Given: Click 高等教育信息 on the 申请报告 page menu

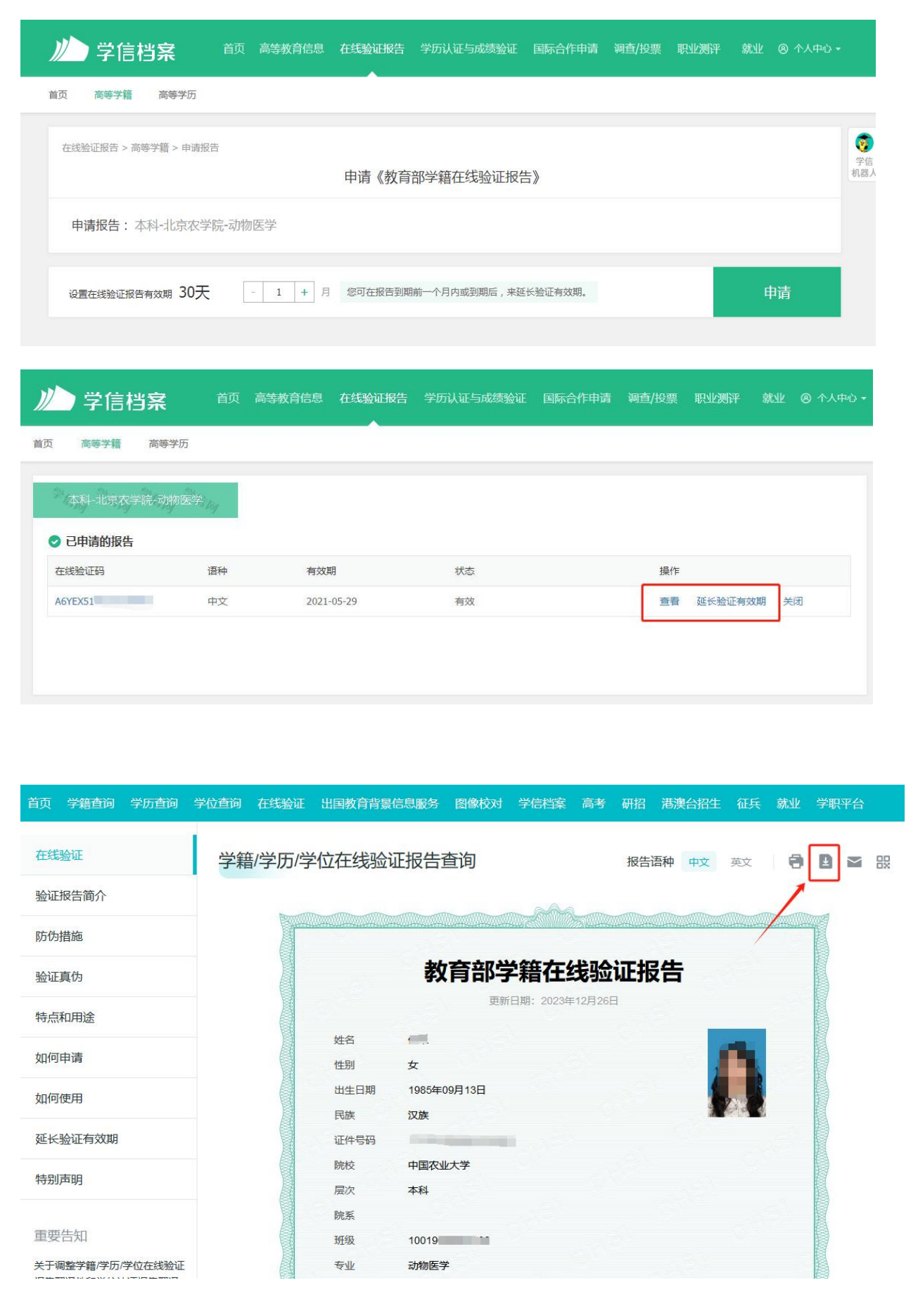Looking at the screenshot, I should [291, 49].
